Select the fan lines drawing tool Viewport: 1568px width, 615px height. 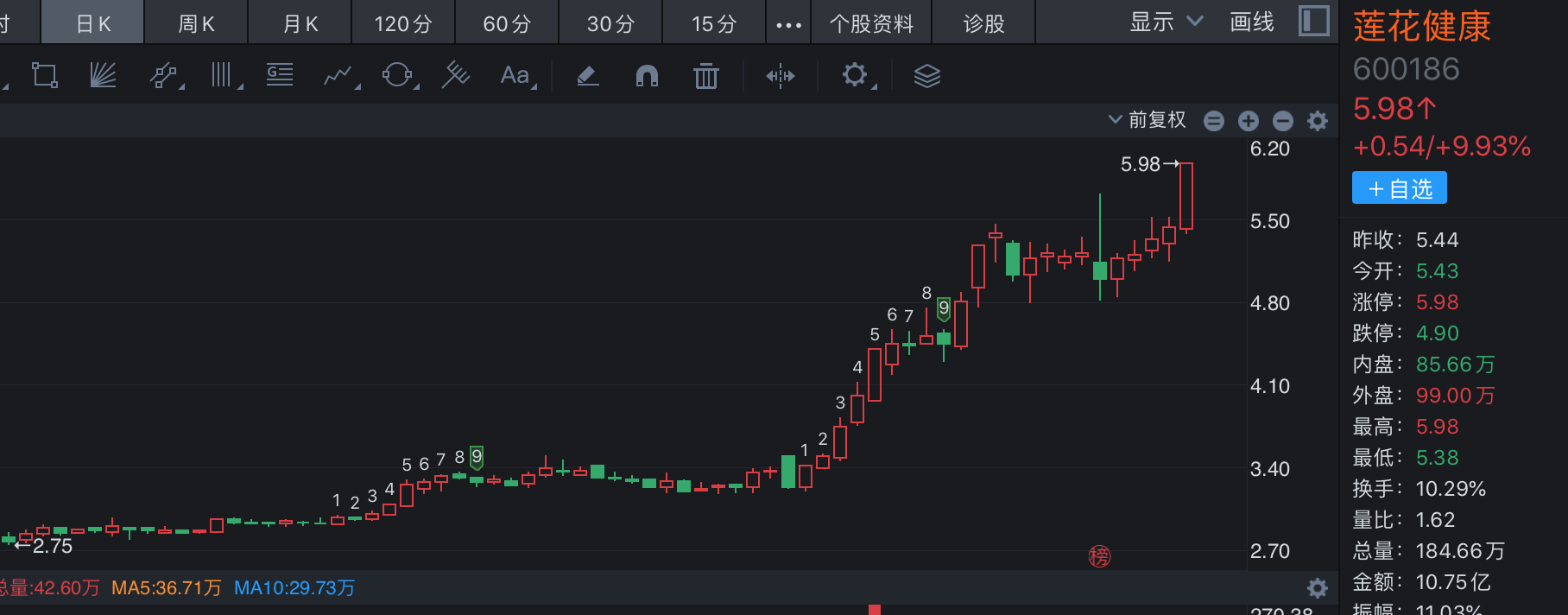[103, 76]
